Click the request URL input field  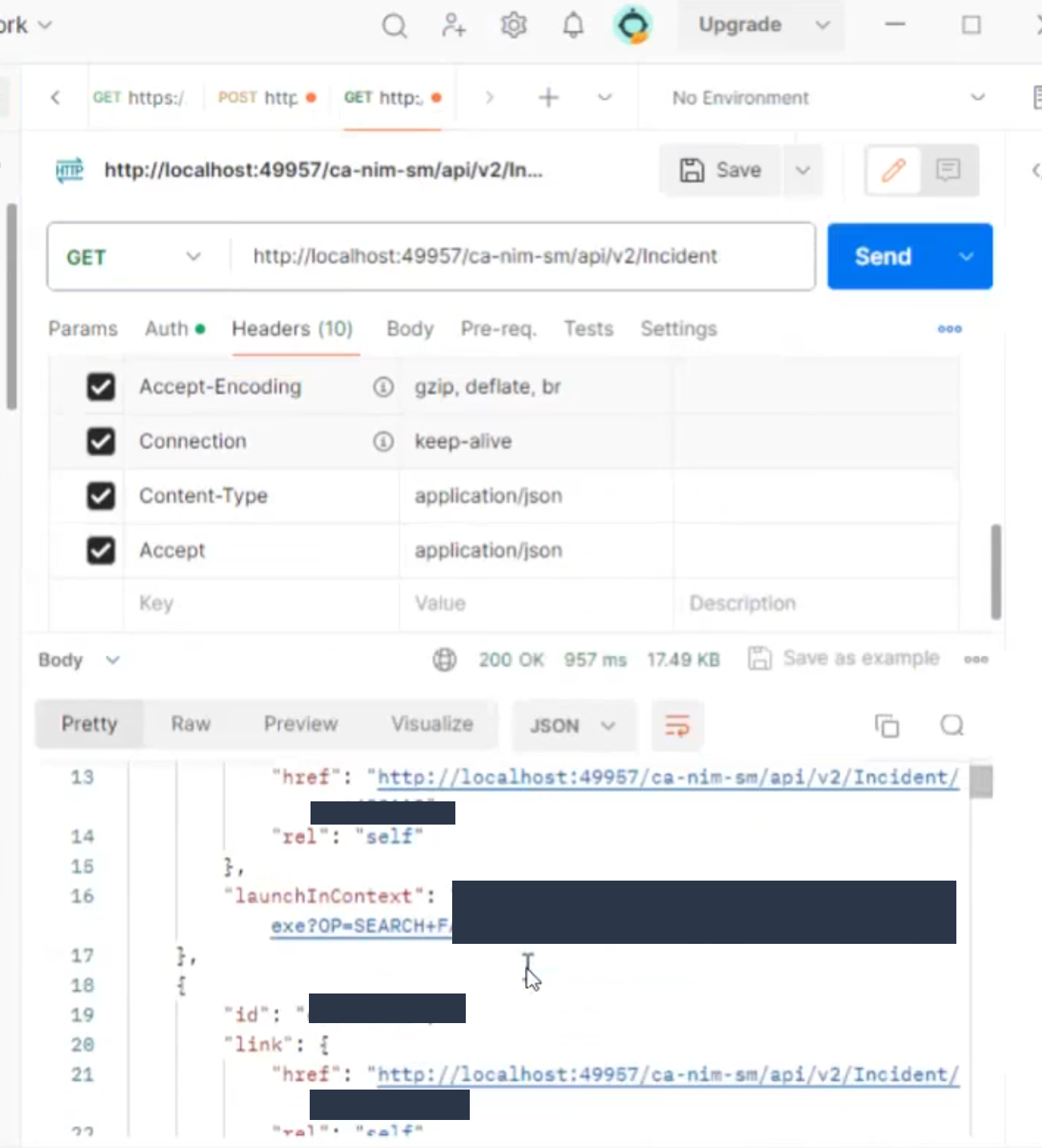coord(520,257)
